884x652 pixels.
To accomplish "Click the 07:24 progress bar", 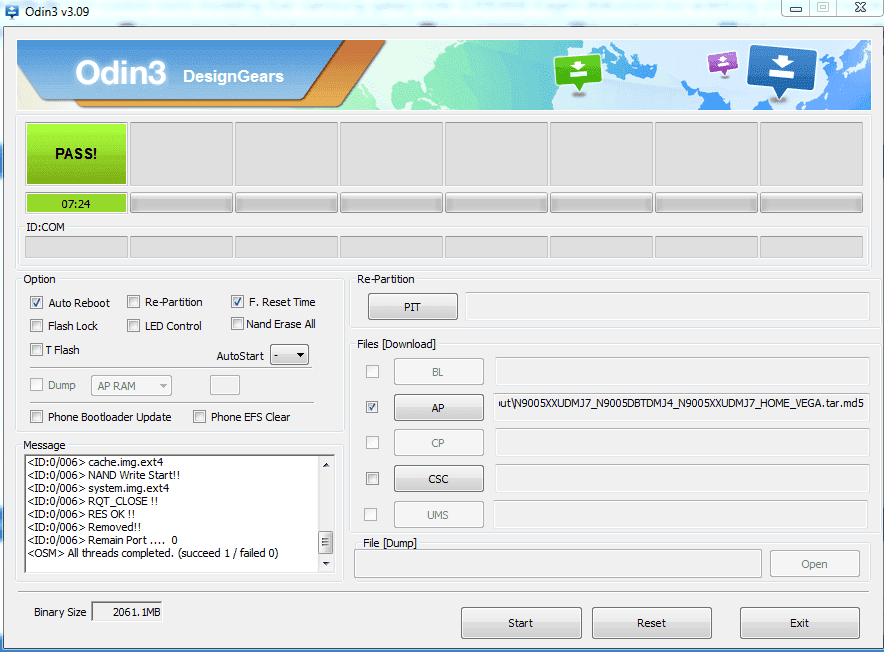I will click(76, 203).
